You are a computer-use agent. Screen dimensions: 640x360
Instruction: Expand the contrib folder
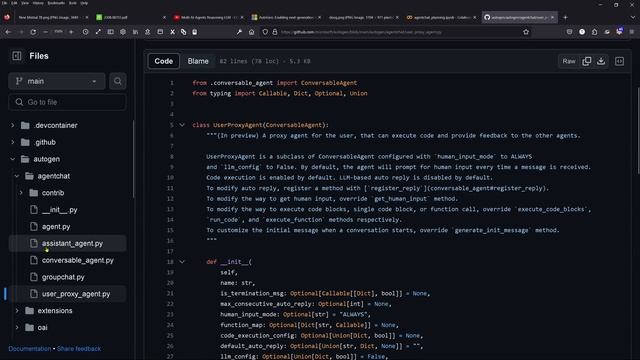[x=21, y=193]
